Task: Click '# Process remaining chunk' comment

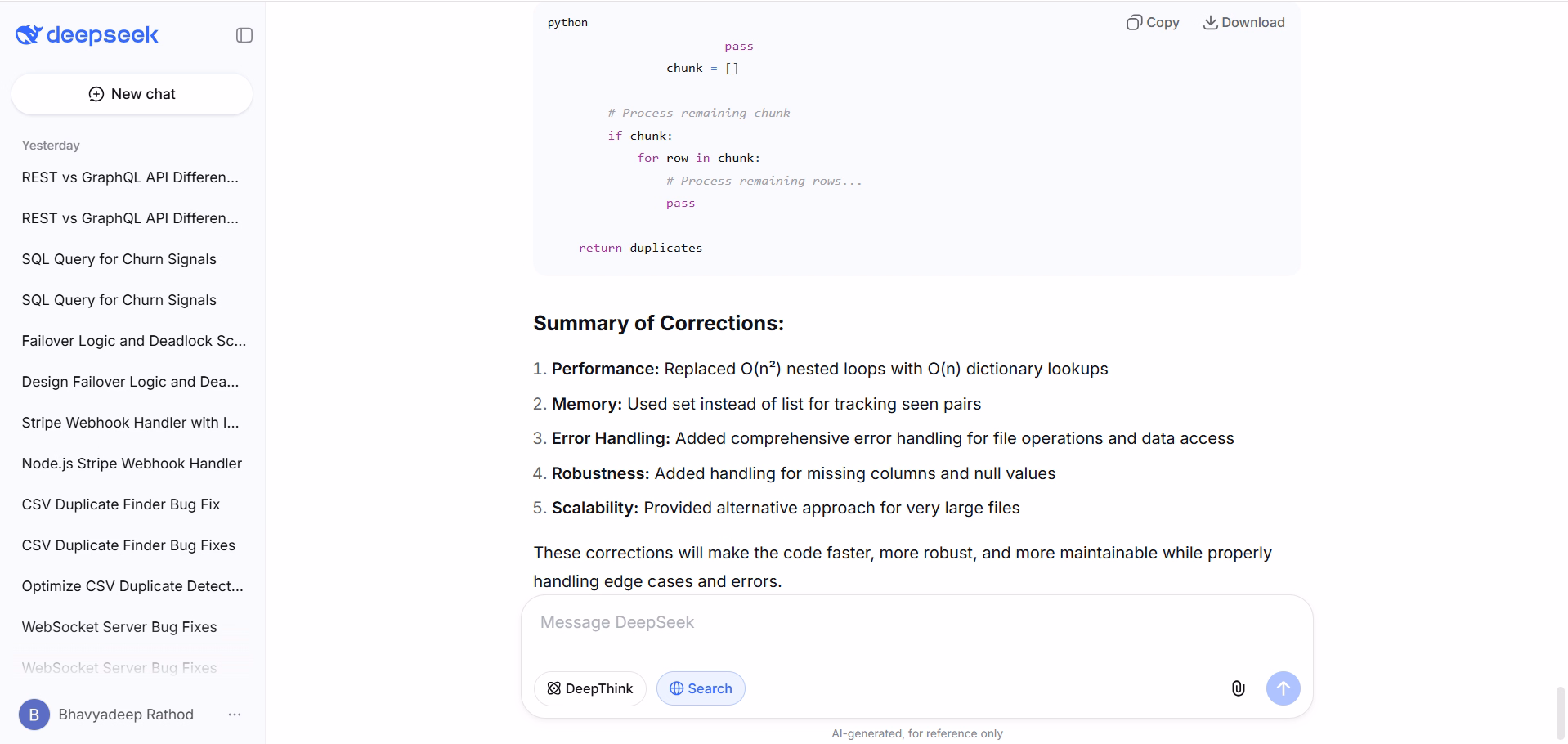Action: (698, 113)
